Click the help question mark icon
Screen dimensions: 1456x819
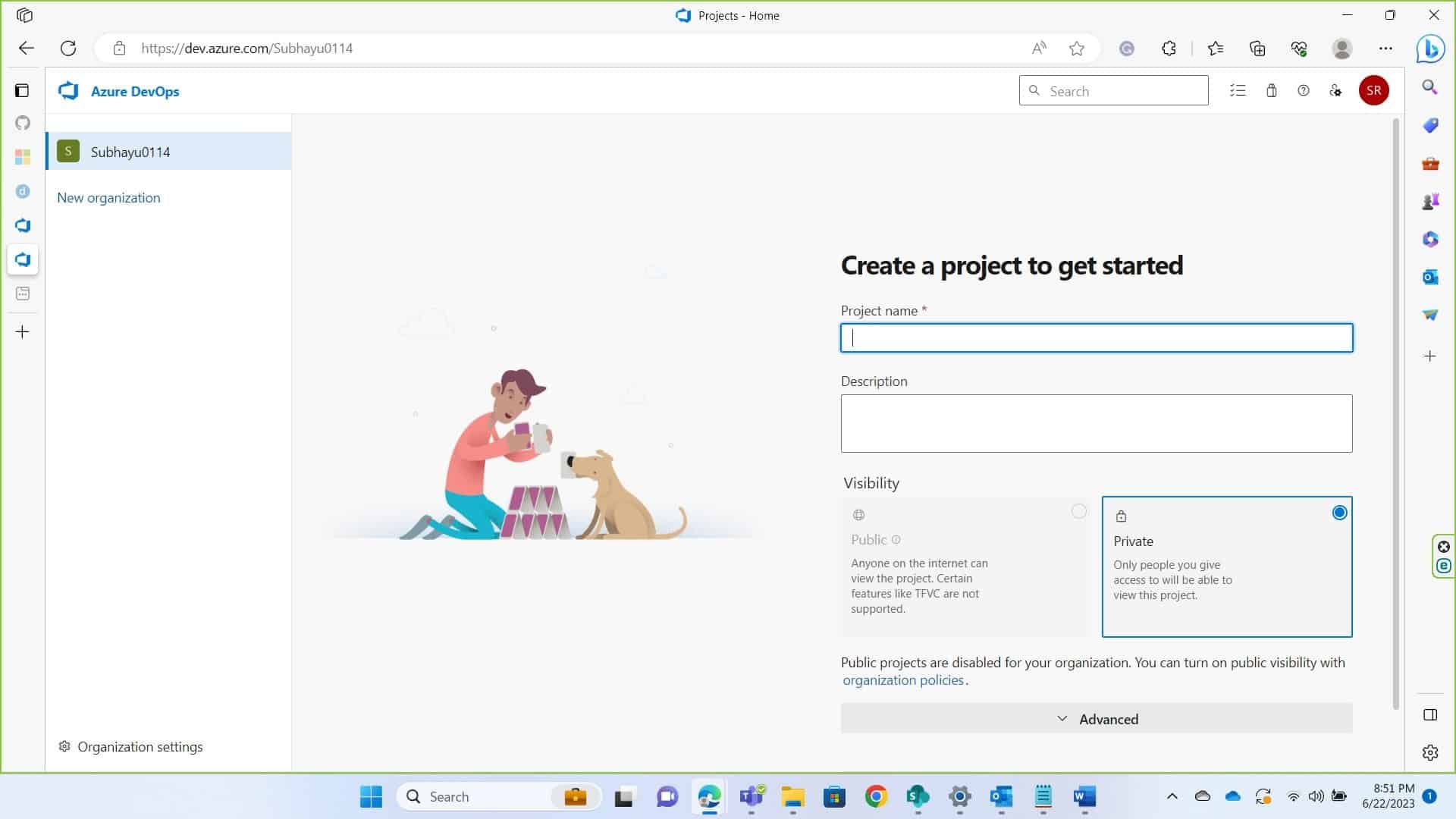click(1304, 91)
